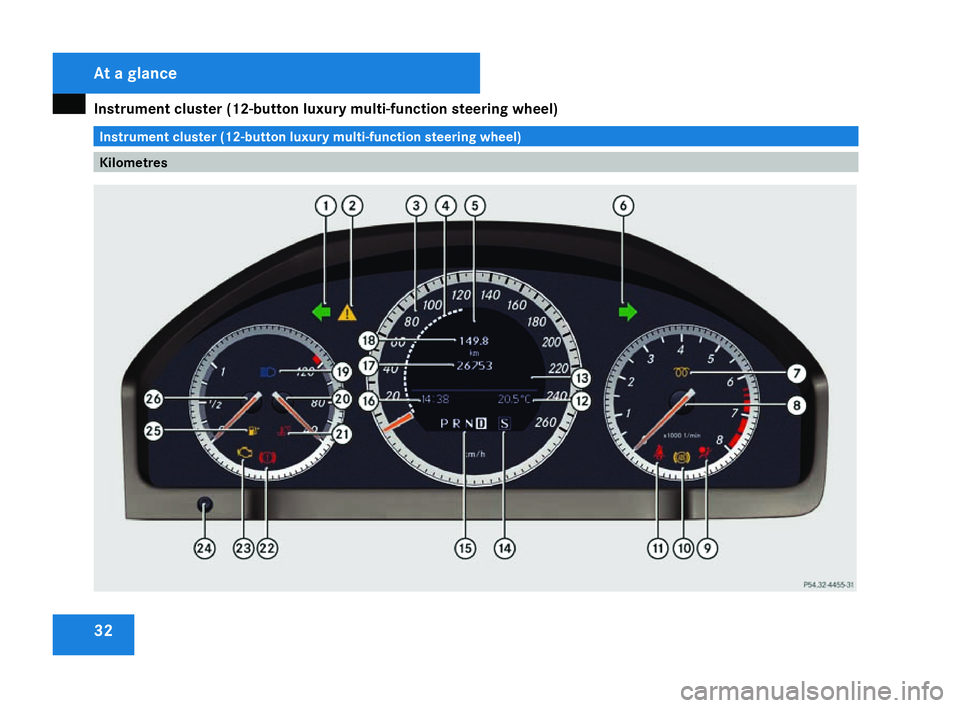The width and height of the screenshot is (960, 708).
Task: Click the green left turn signal arrow
Action: [x=321, y=312]
